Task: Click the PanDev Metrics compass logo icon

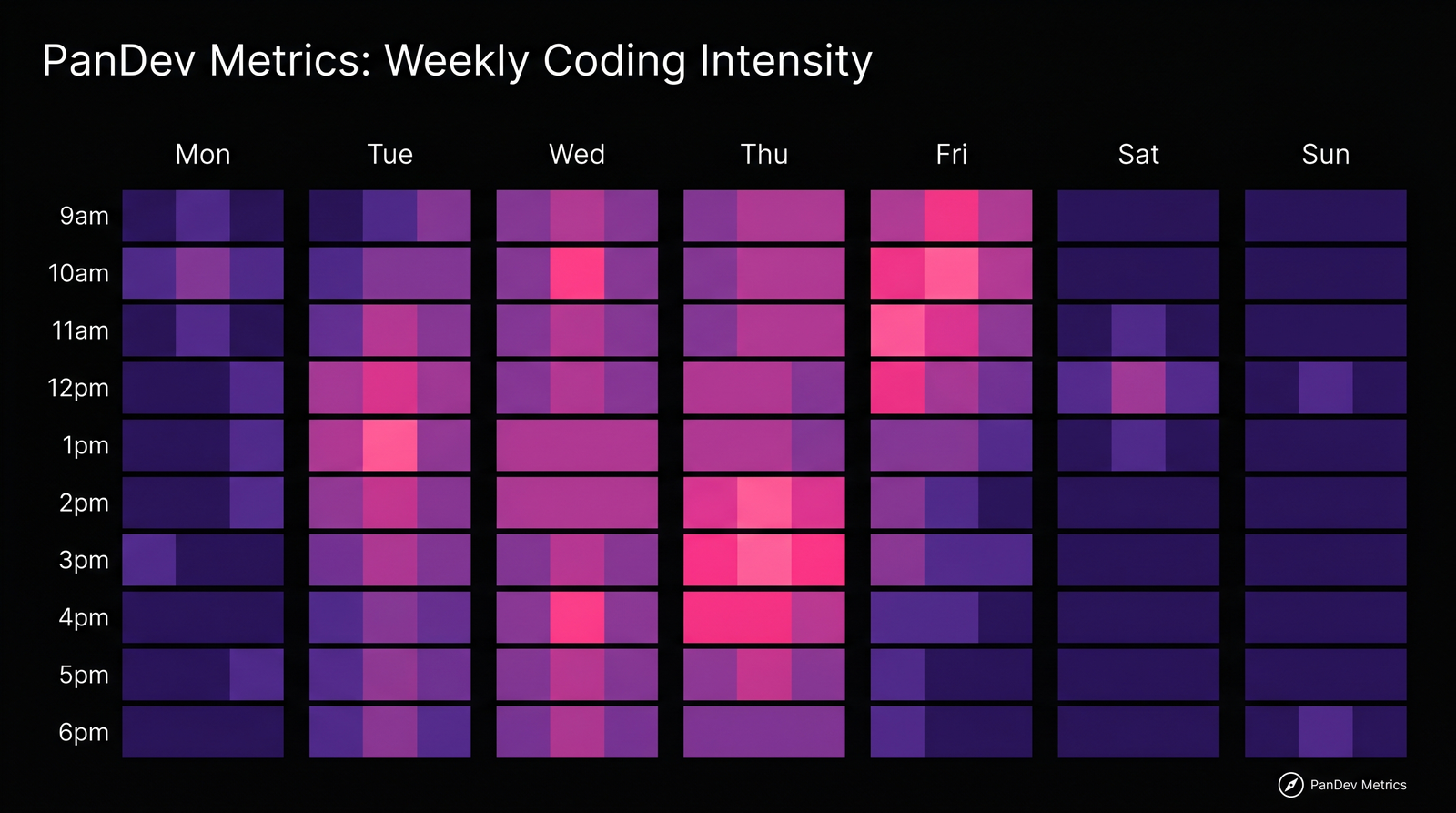Action: click(1290, 785)
